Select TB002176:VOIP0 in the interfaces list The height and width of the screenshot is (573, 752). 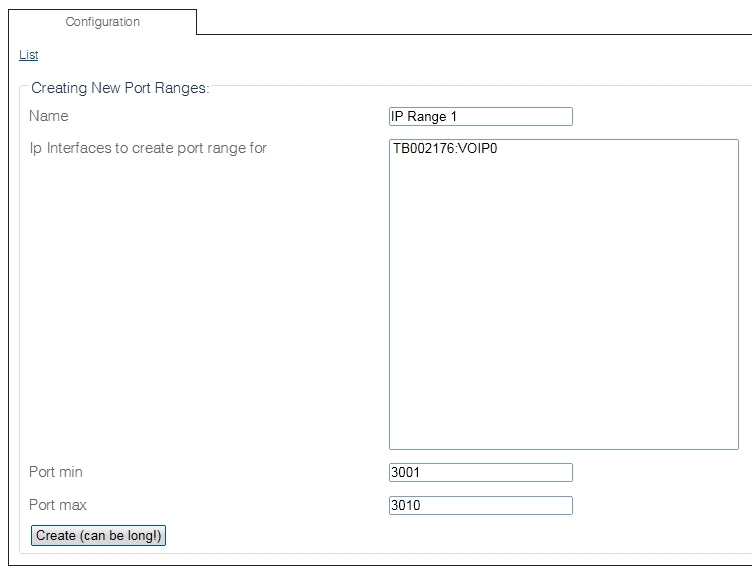[x=445, y=149]
